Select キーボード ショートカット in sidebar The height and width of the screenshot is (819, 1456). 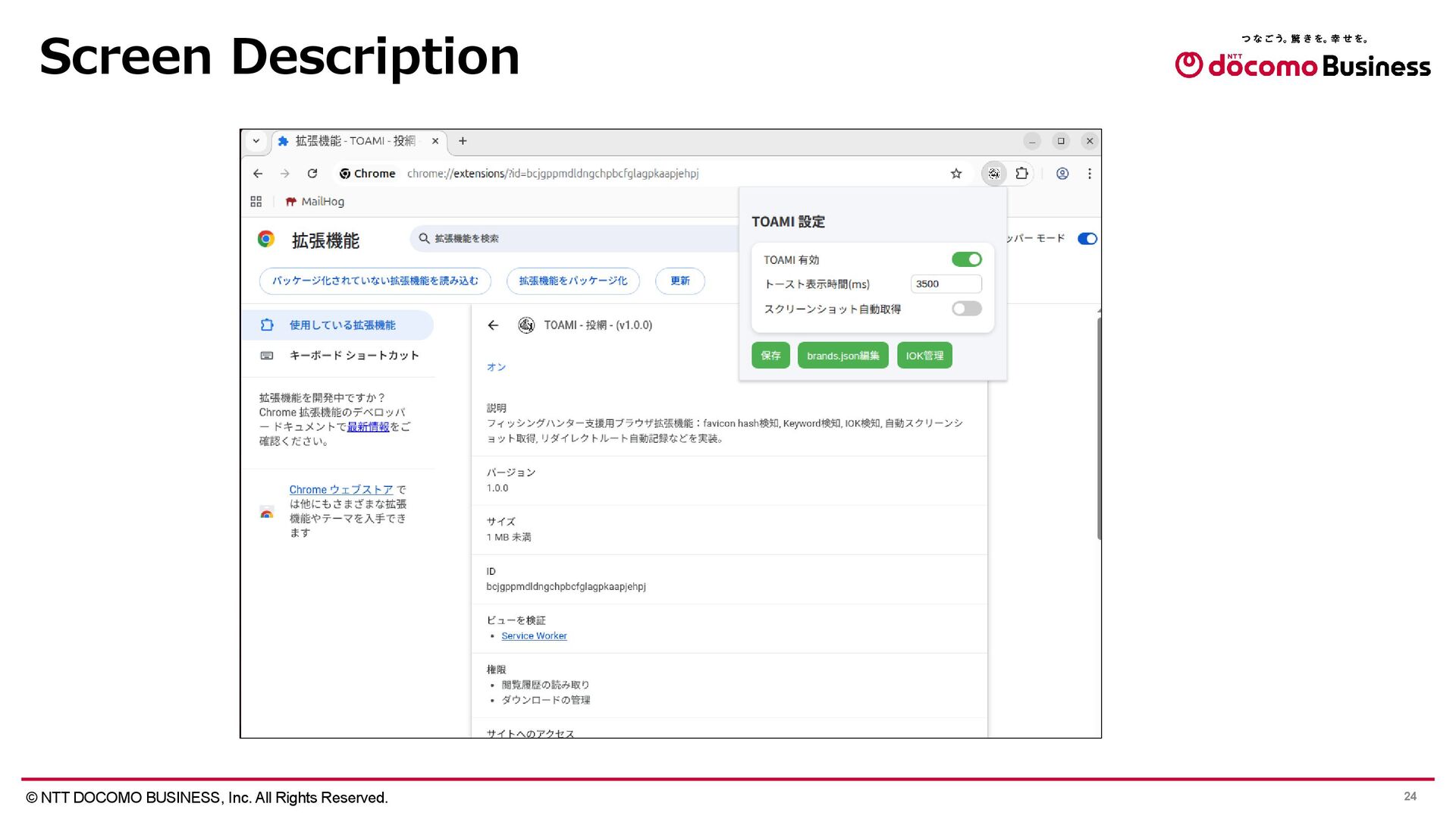click(x=353, y=356)
